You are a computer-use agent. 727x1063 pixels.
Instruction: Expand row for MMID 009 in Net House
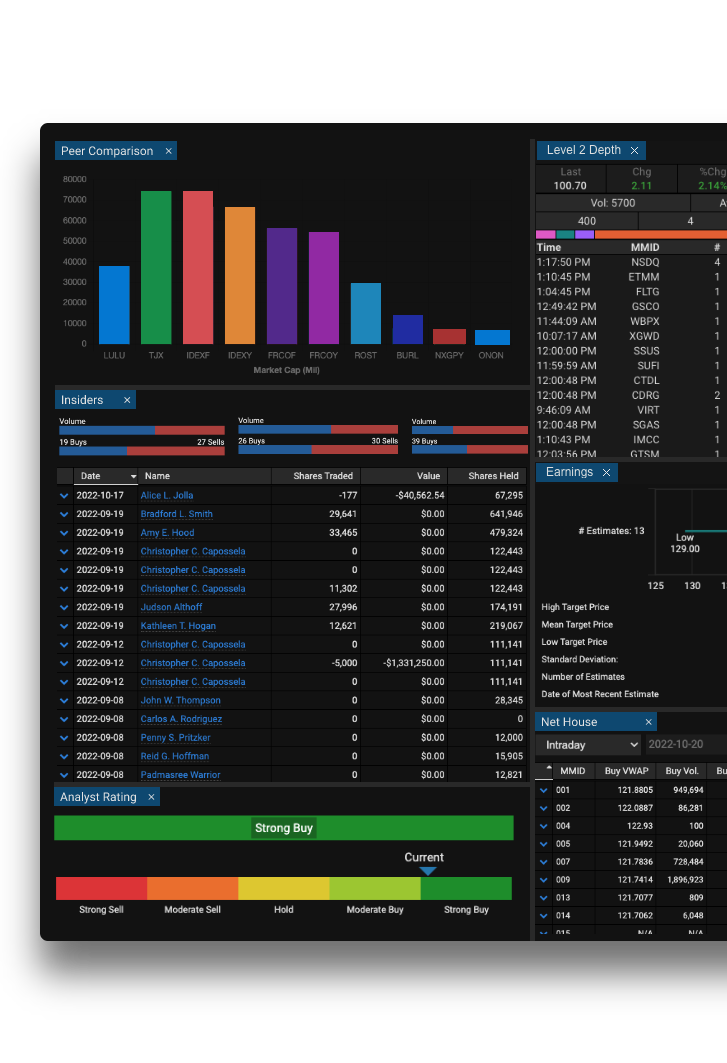point(544,880)
